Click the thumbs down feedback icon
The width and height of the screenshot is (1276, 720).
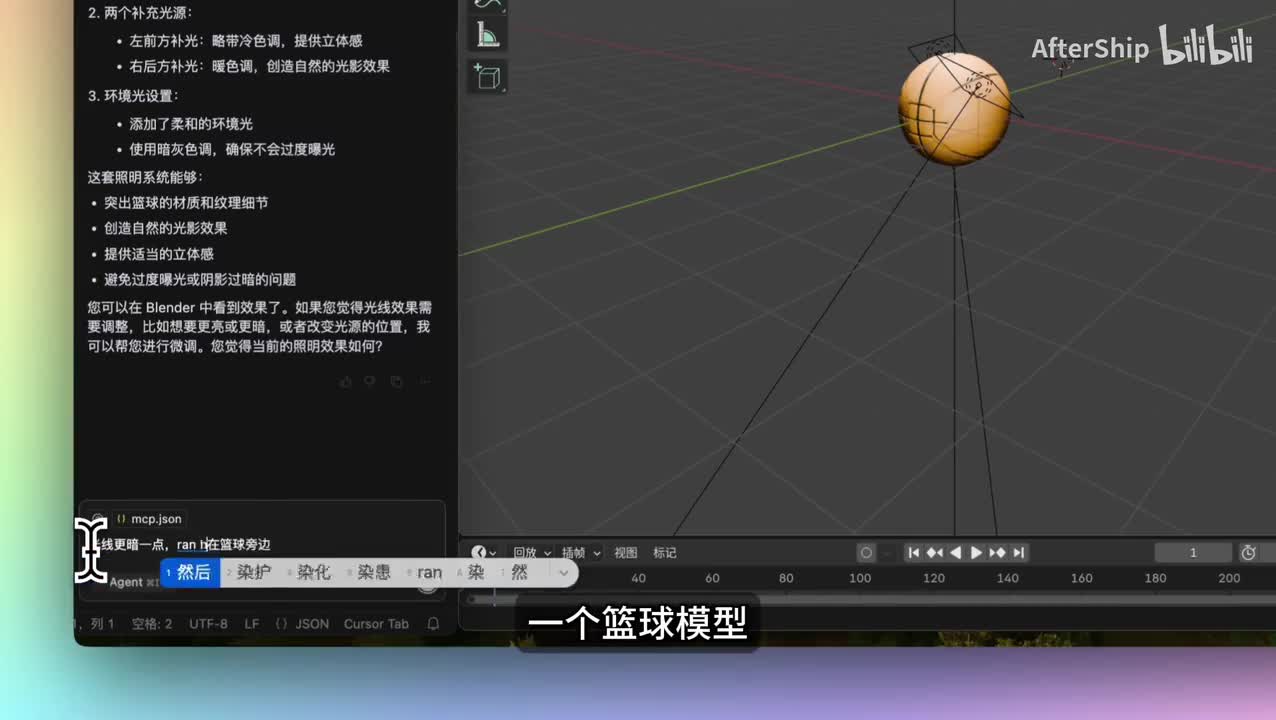click(x=370, y=381)
